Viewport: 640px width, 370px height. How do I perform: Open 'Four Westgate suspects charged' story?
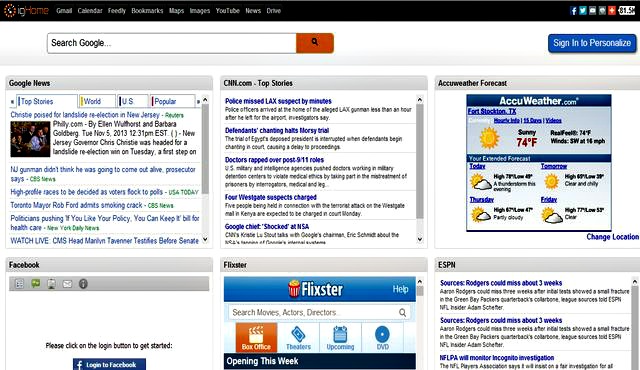click(x=271, y=197)
